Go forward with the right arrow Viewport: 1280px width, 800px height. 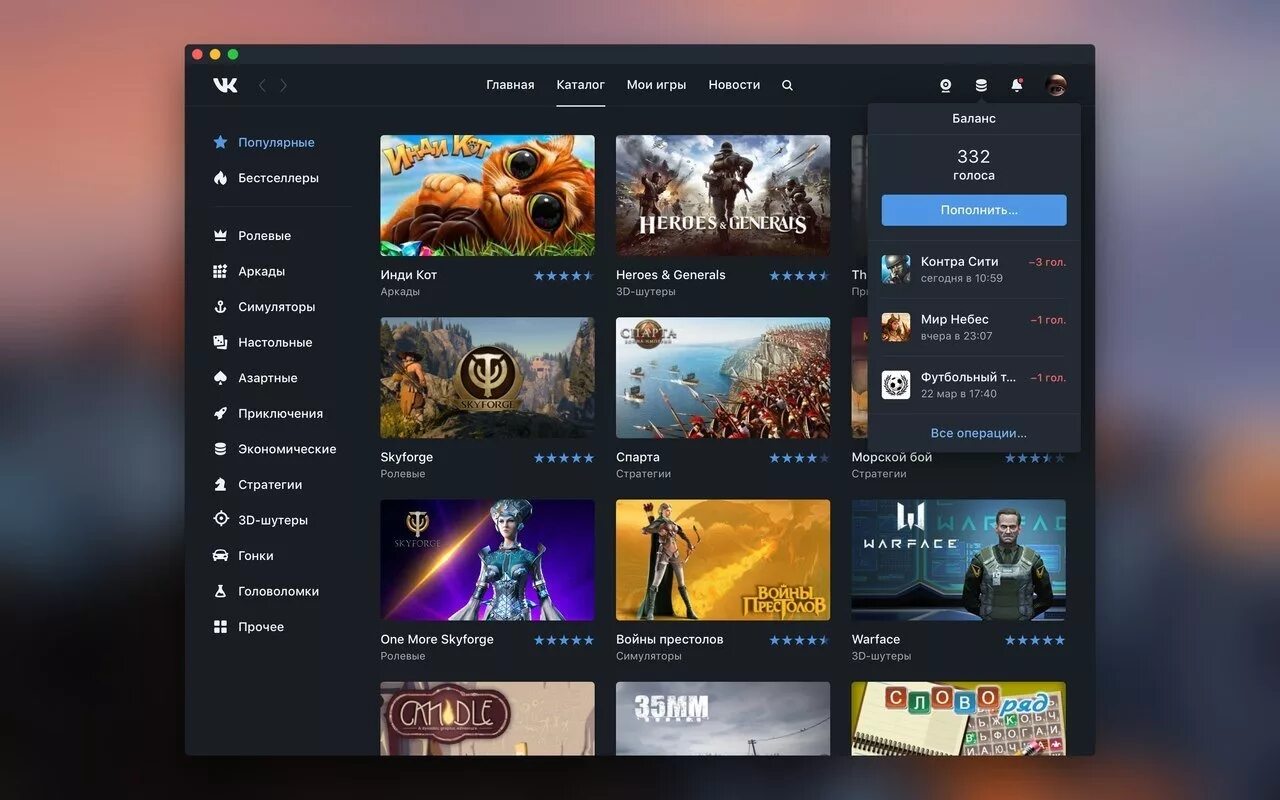pyautogui.click(x=284, y=85)
